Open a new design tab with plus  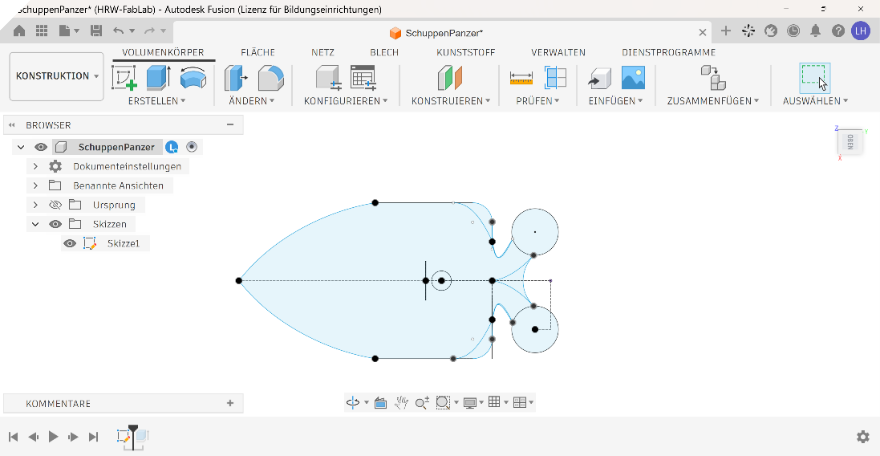[726, 31]
